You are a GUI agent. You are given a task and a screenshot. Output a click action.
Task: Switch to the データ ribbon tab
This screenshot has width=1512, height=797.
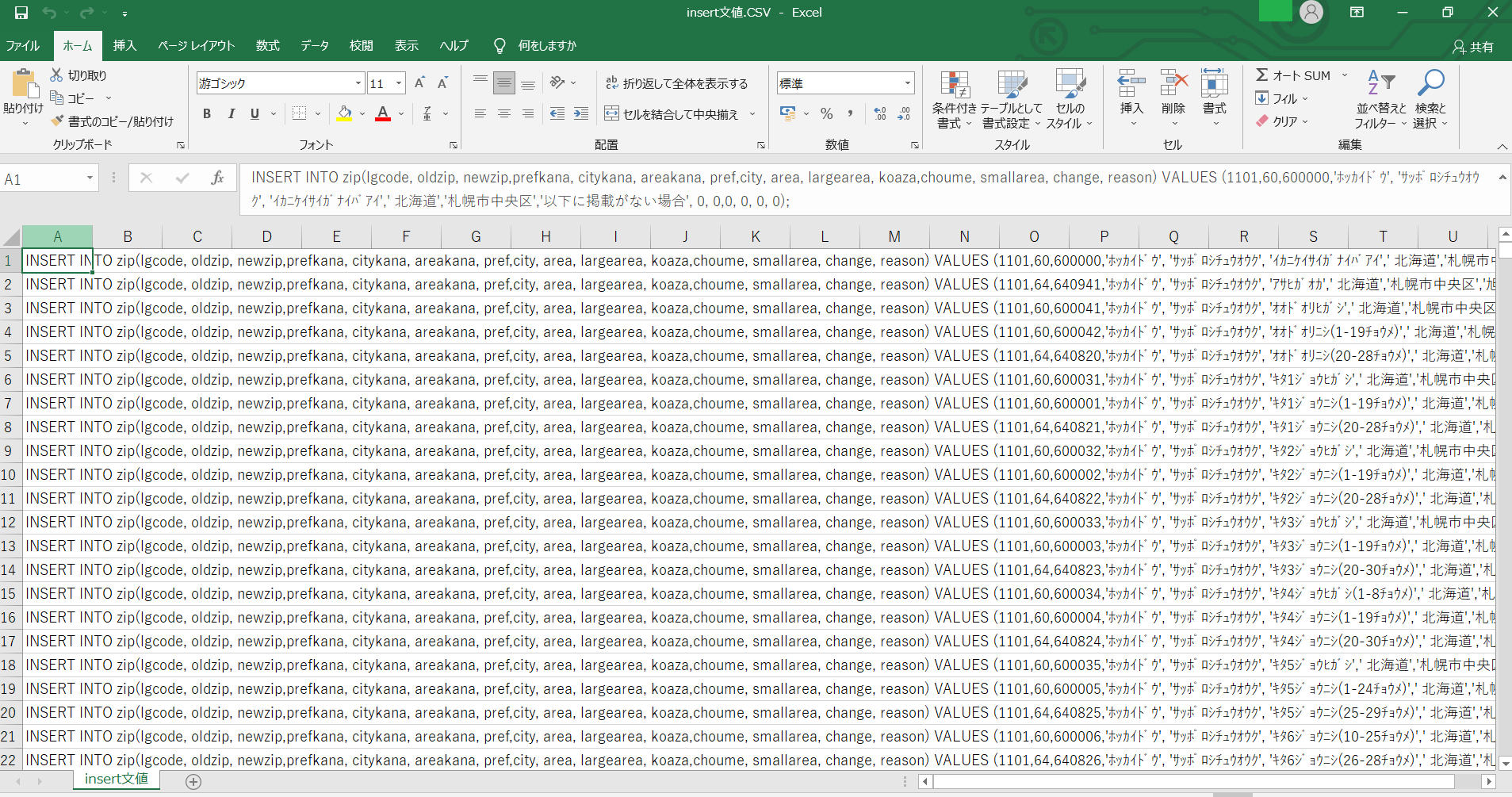tap(314, 45)
